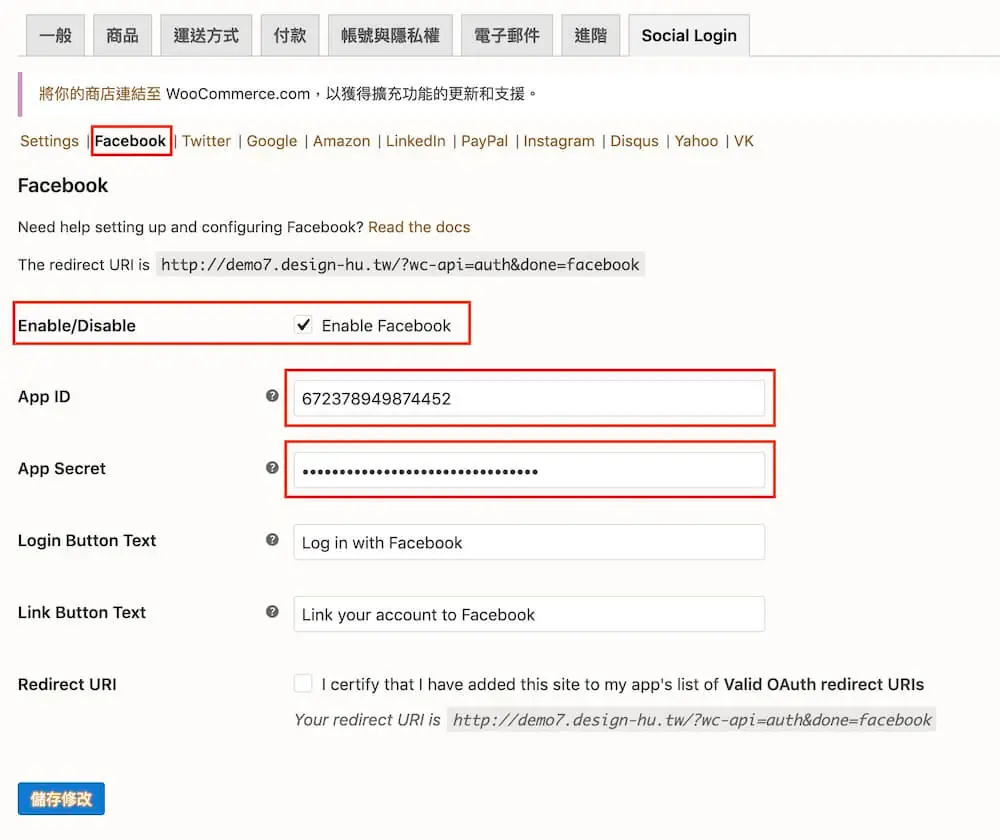
Task: Click the 儲存修改 save button
Action: [x=61, y=799]
